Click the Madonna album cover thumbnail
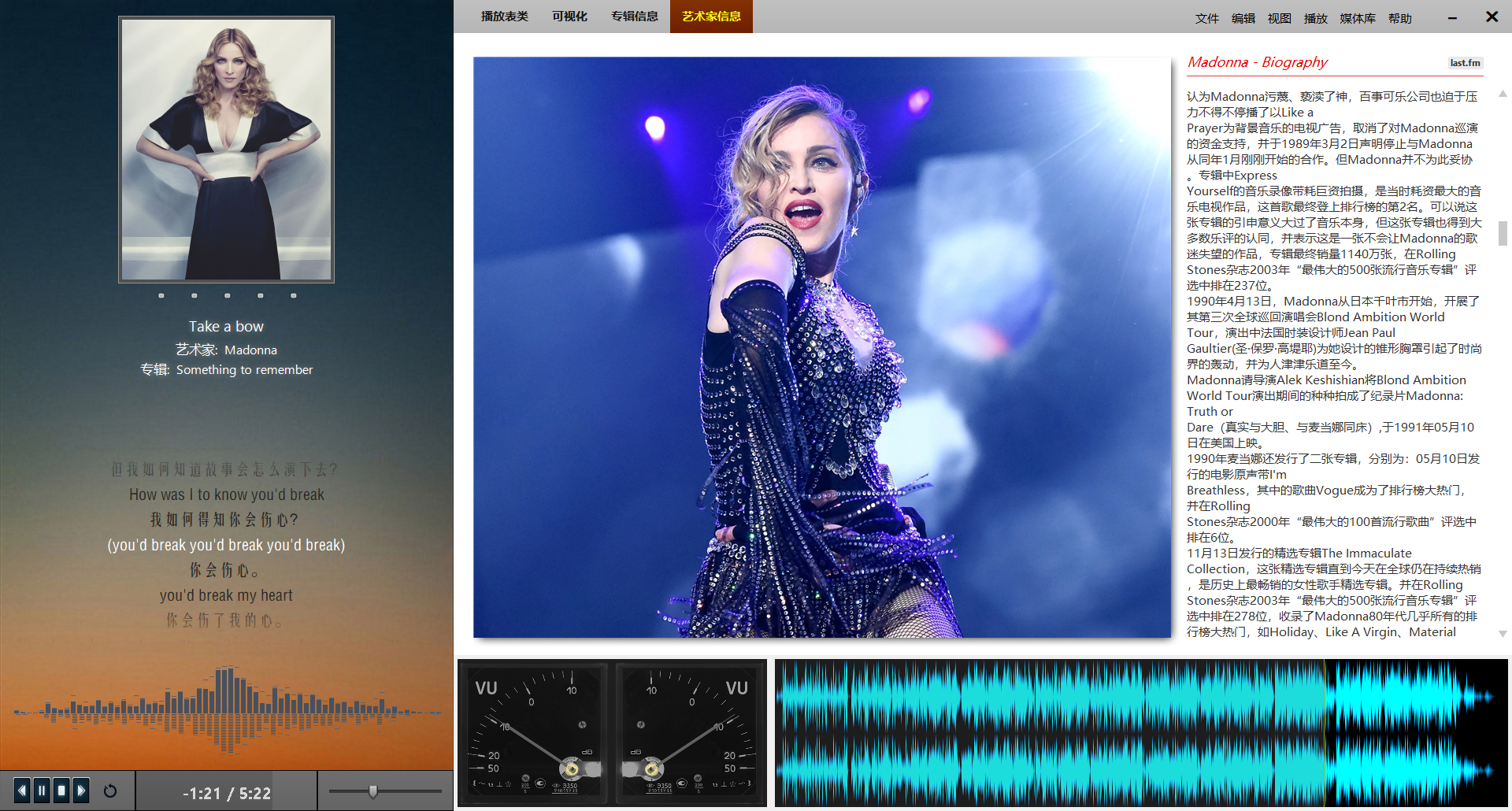 tap(227, 150)
